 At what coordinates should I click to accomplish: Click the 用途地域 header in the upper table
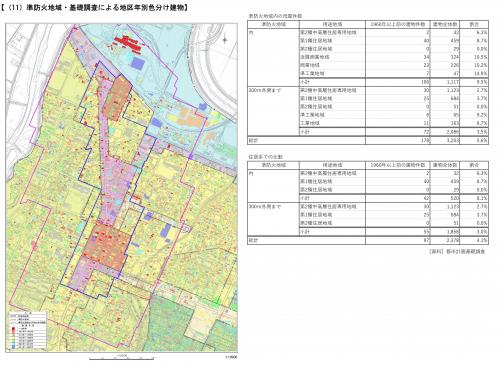332,24
